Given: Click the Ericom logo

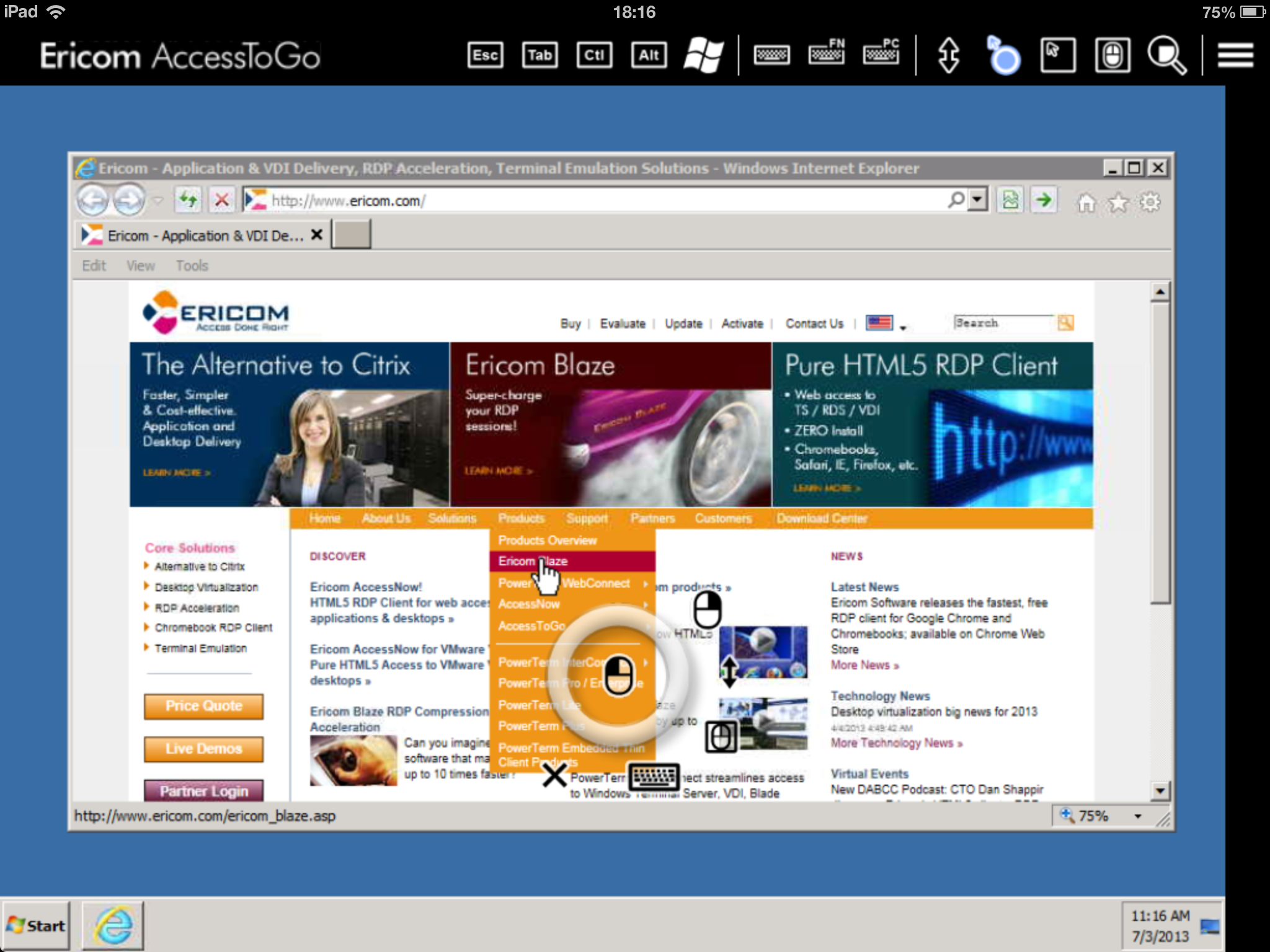Looking at the screenshot, I should [x=216, y=312].
